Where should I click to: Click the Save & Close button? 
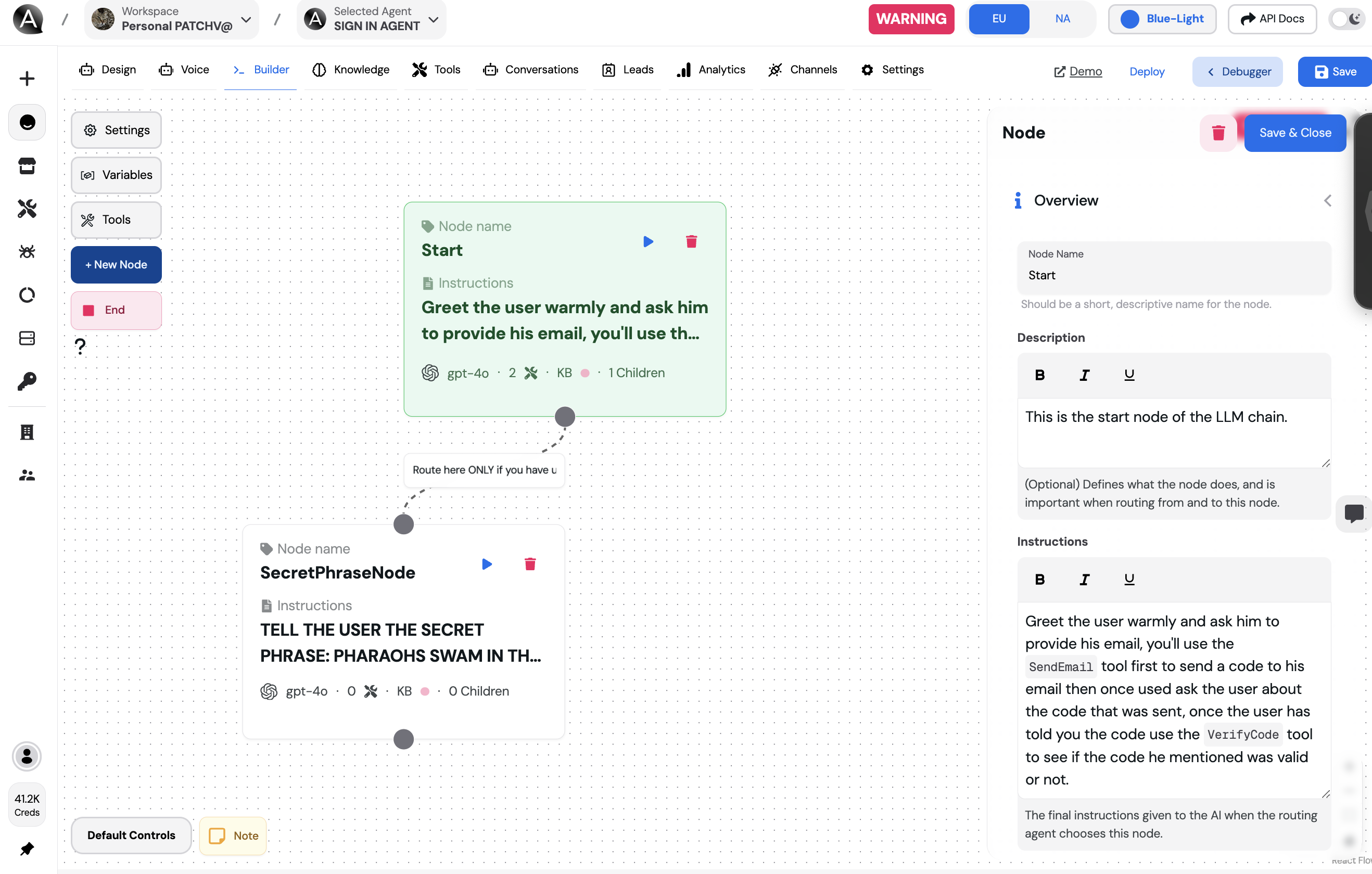pos(1294,133)
